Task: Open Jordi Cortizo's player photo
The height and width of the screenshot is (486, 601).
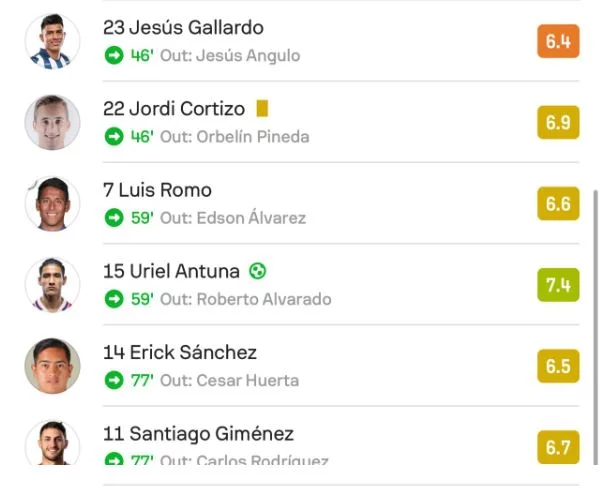Action: 53,122
